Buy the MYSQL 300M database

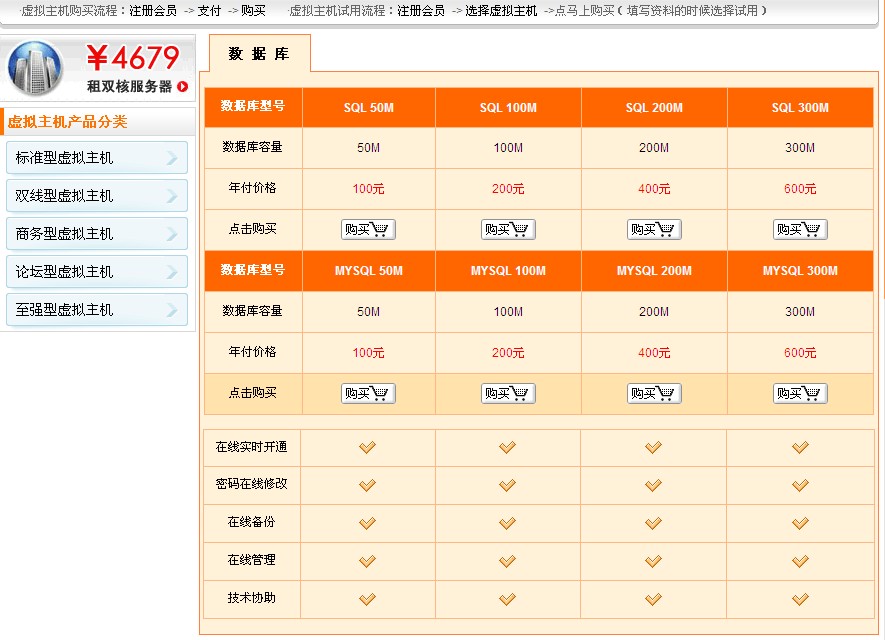800,393
